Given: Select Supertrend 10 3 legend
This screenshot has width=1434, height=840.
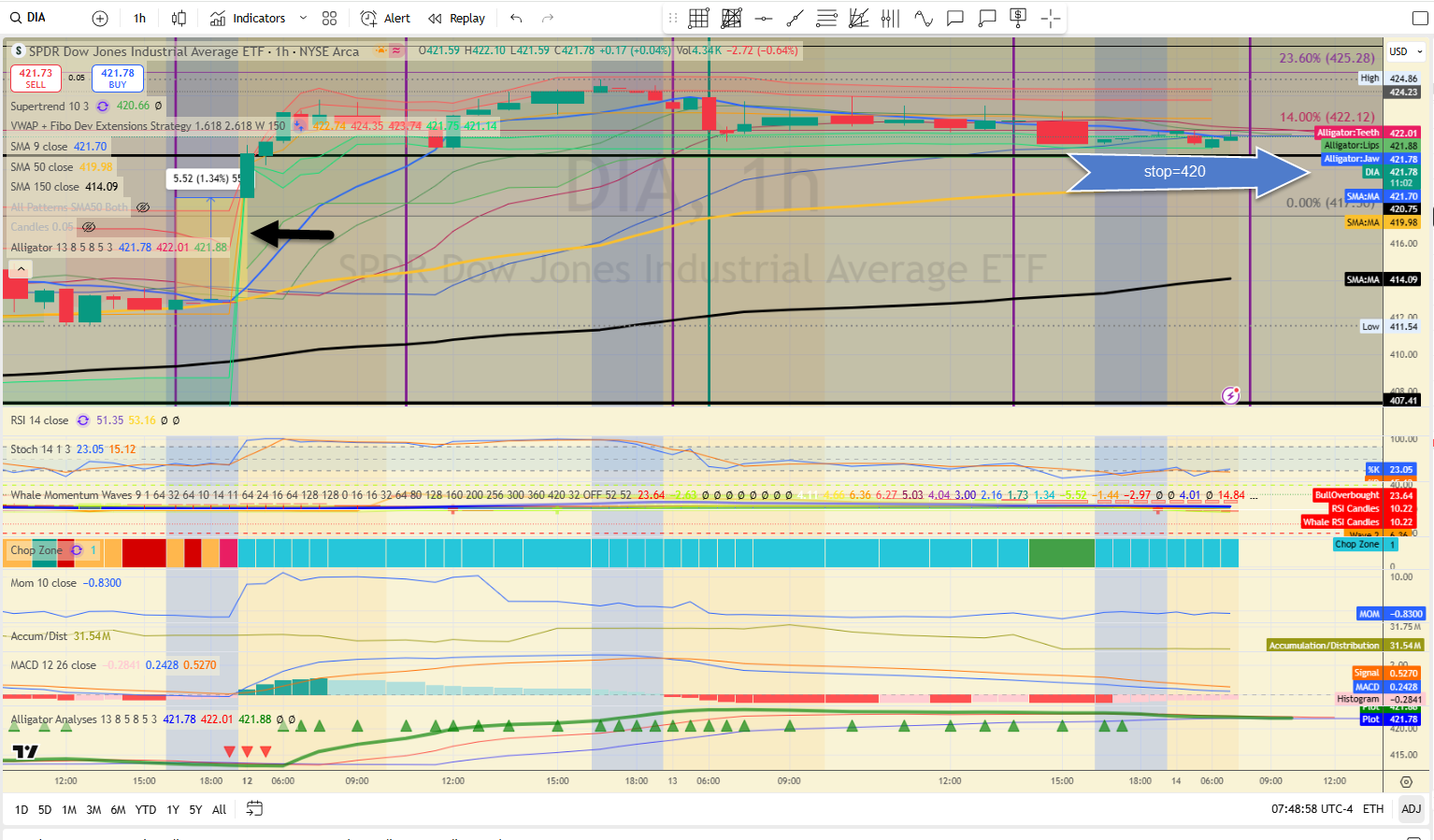Looking at the screenshot, I should click(50, 107).
